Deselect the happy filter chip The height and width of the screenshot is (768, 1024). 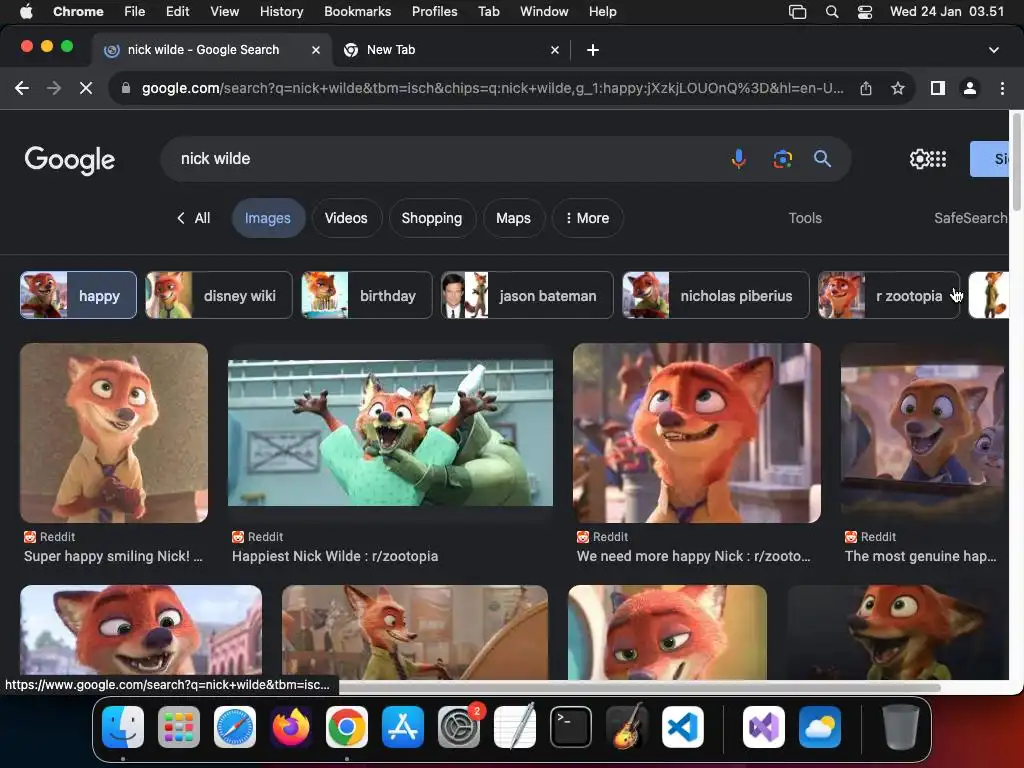78,295
